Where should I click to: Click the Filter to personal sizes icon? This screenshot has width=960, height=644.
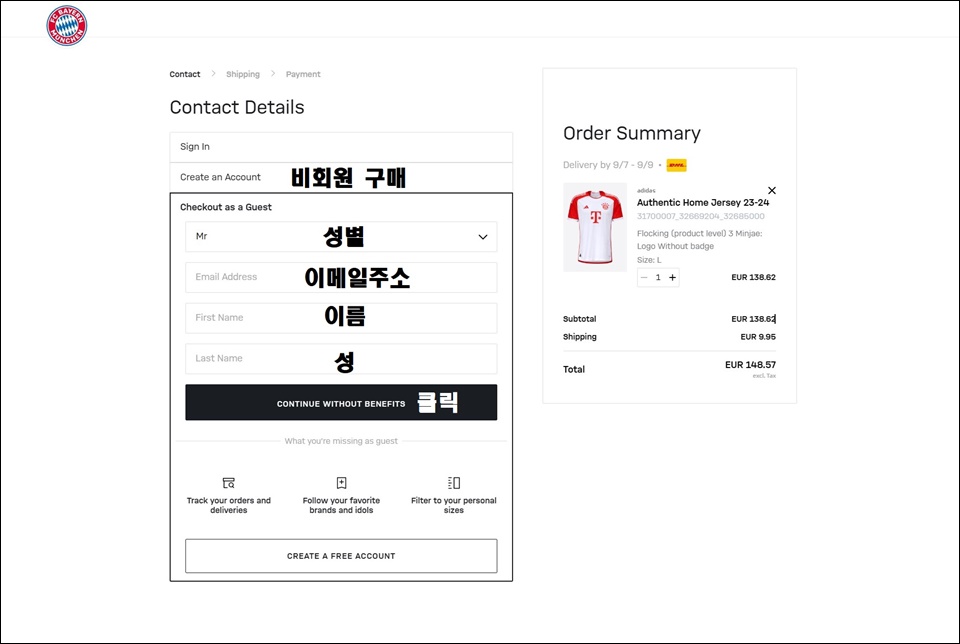[x=454, y=483]
